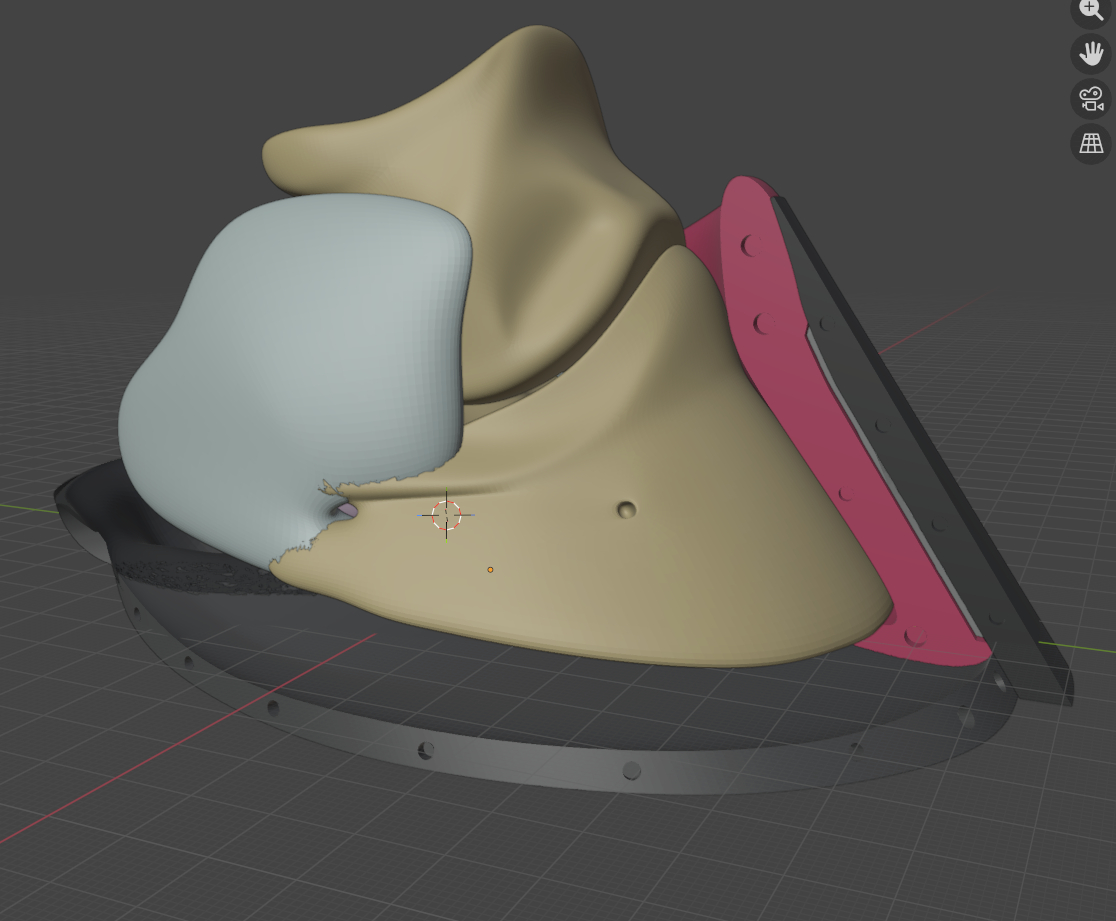Click the green Y-axis line at left
Screen dimensions: 1116x921
click(x=28, y=508)
